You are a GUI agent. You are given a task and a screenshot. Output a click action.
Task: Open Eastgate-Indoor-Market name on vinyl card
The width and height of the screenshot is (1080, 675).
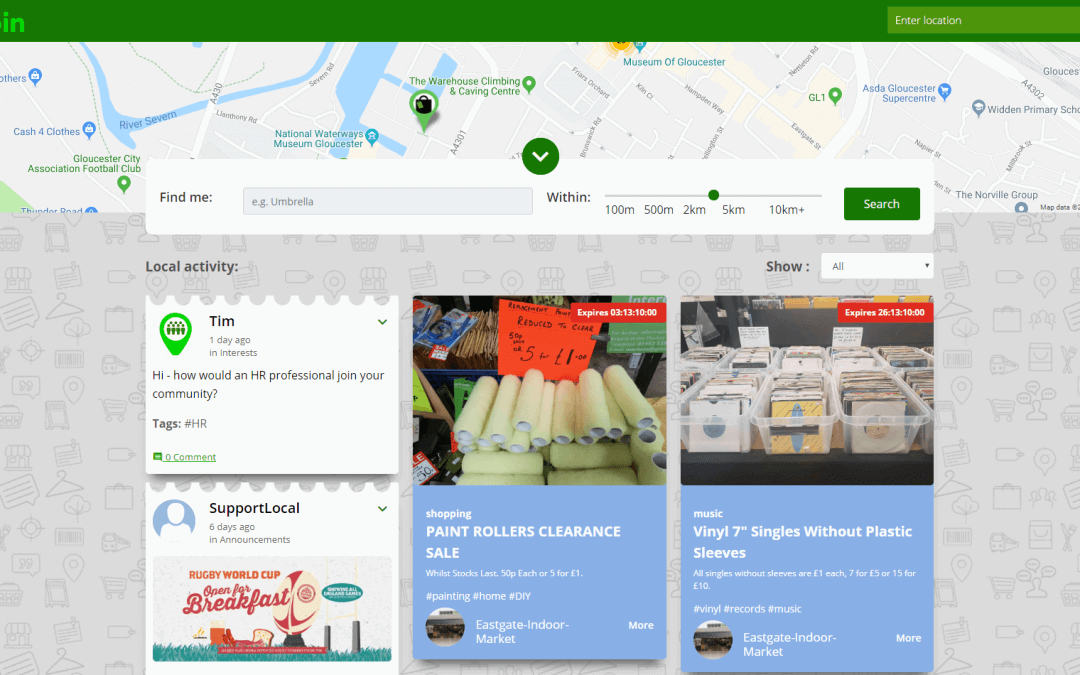pos(789,644)
